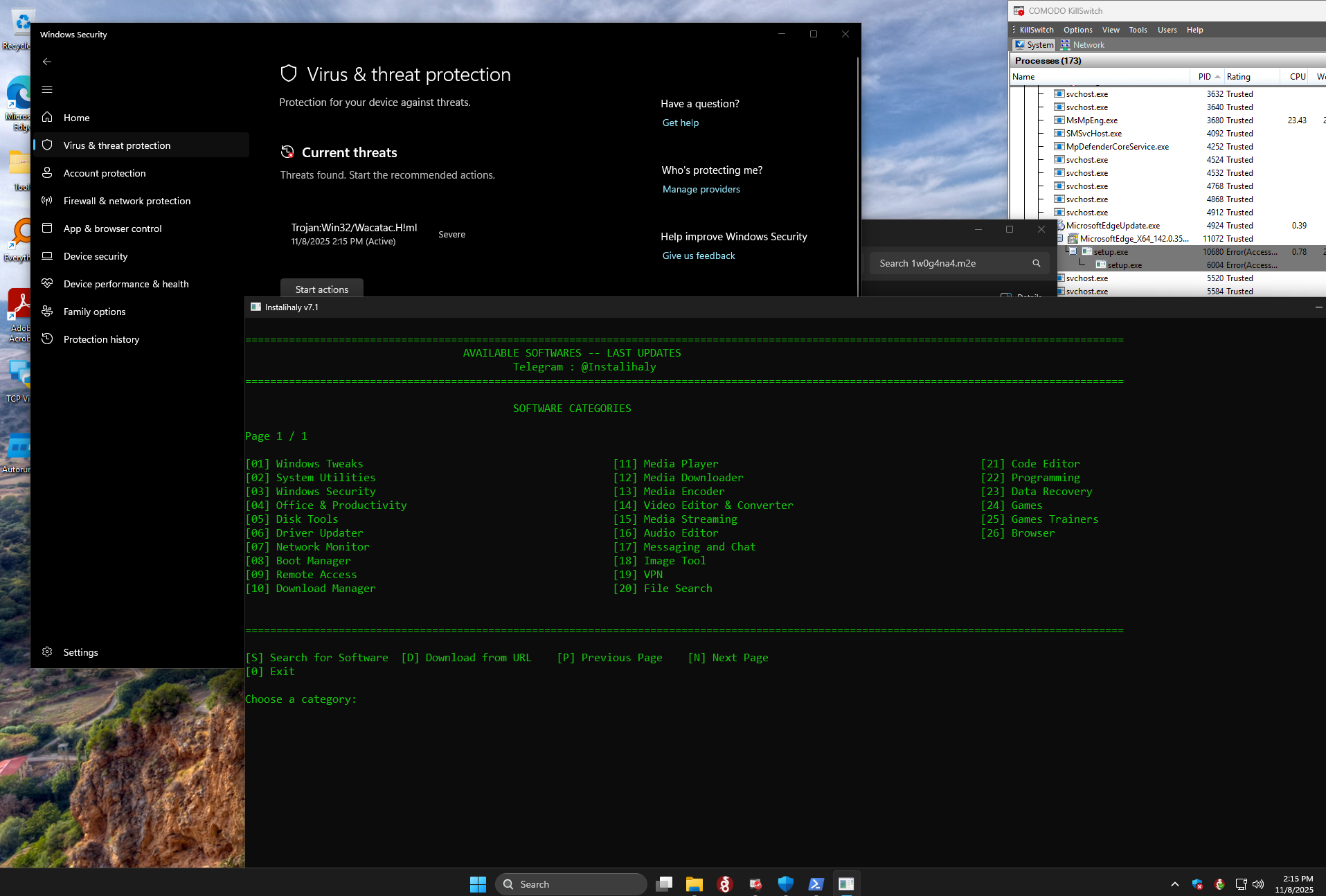Sort processes by PID column
This screenshot has width=1326, height=896.
(1204, 77)
